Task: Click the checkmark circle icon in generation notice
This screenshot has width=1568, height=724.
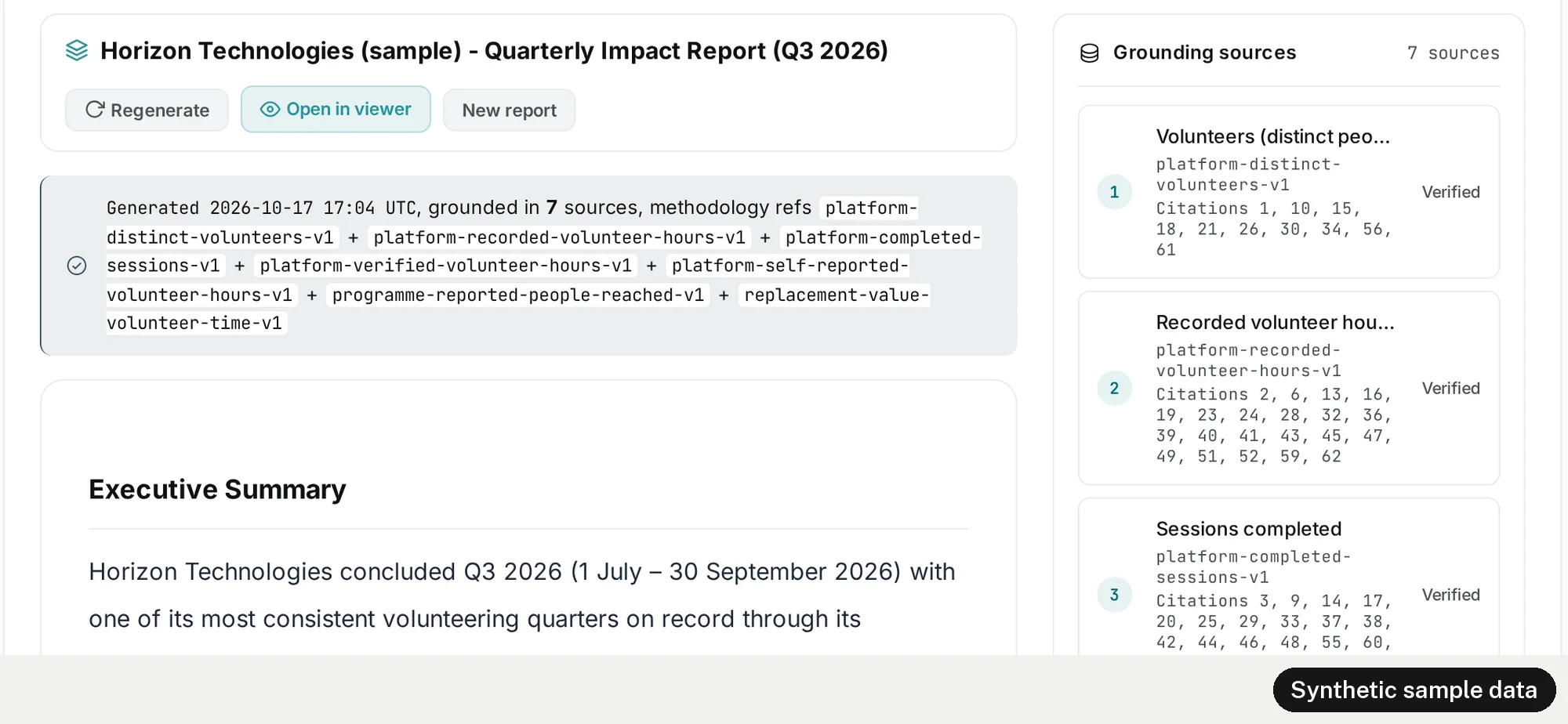Action: 77,266
